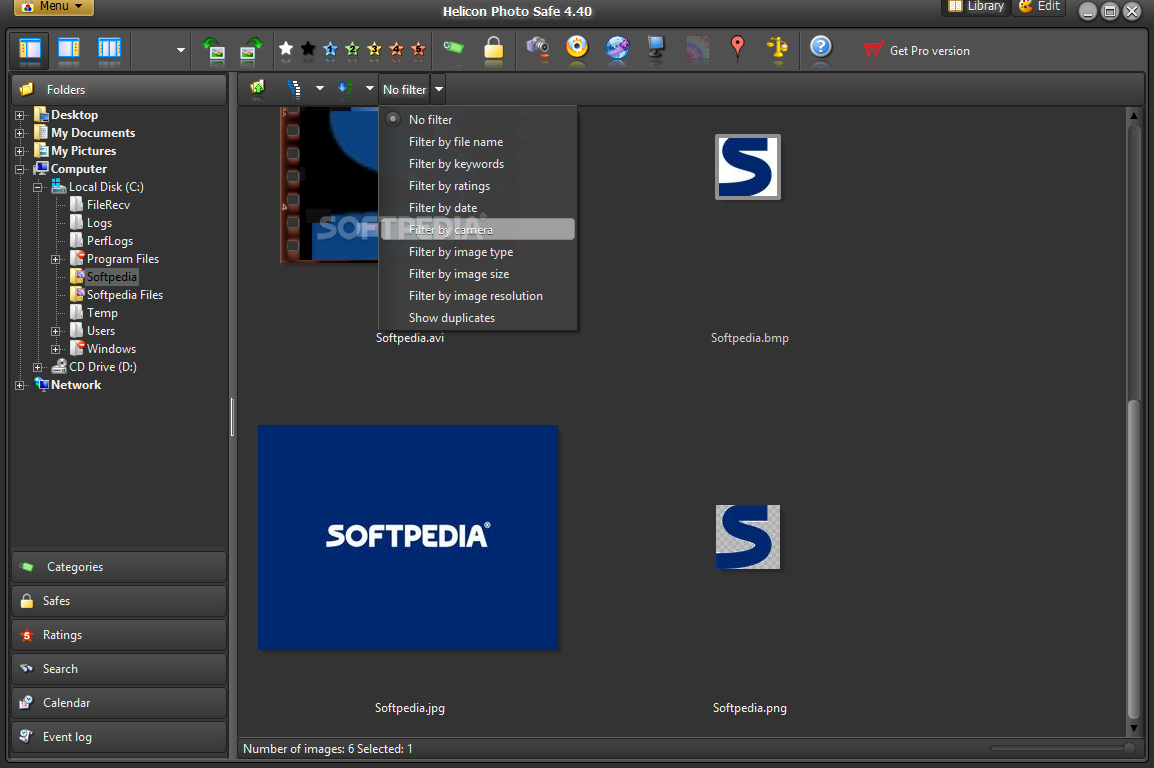
Task: Click the CD burn disc icon
Action: 577,48
